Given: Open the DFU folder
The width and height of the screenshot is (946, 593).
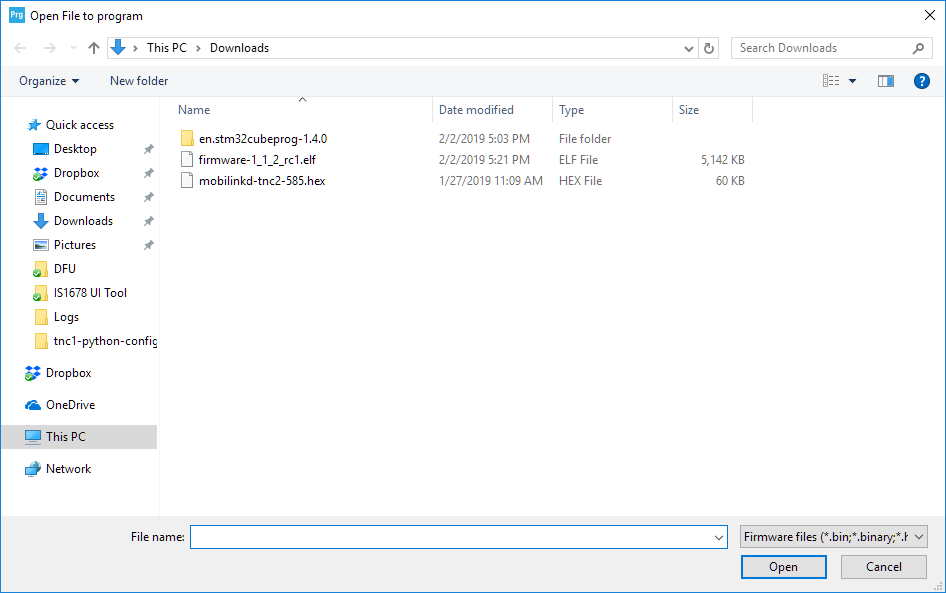Looking at the screenshot, I should point(65,269).
